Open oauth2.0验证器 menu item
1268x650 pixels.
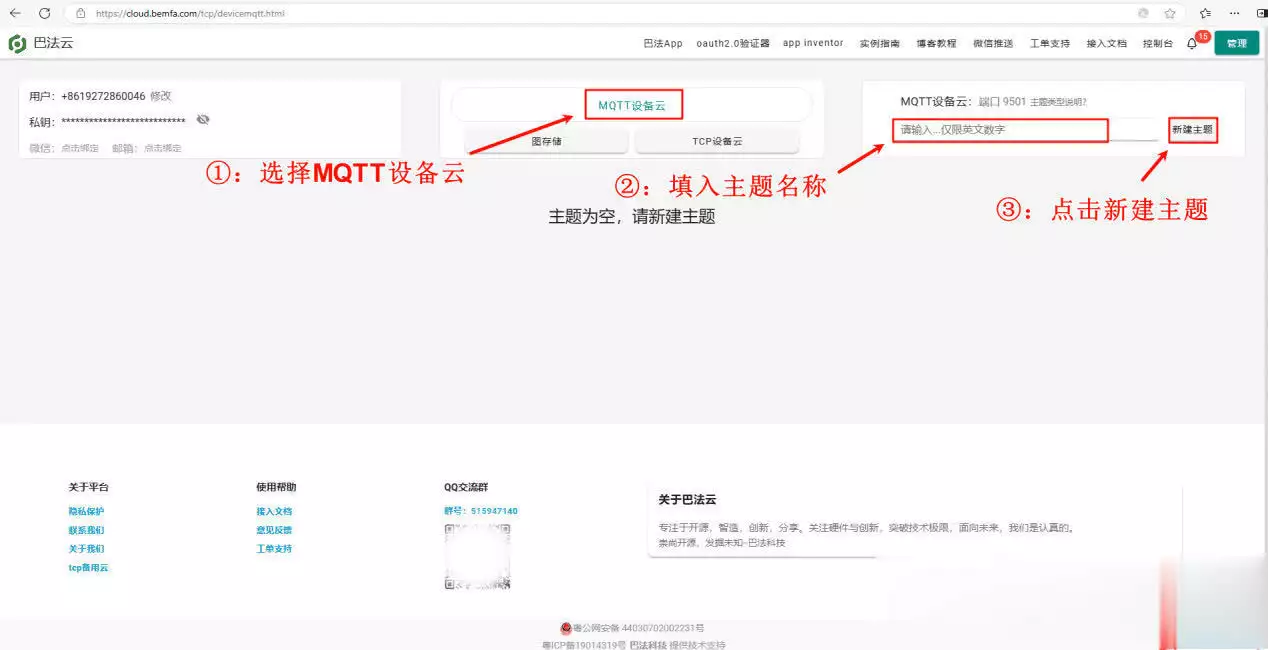(x=733, y=43)
